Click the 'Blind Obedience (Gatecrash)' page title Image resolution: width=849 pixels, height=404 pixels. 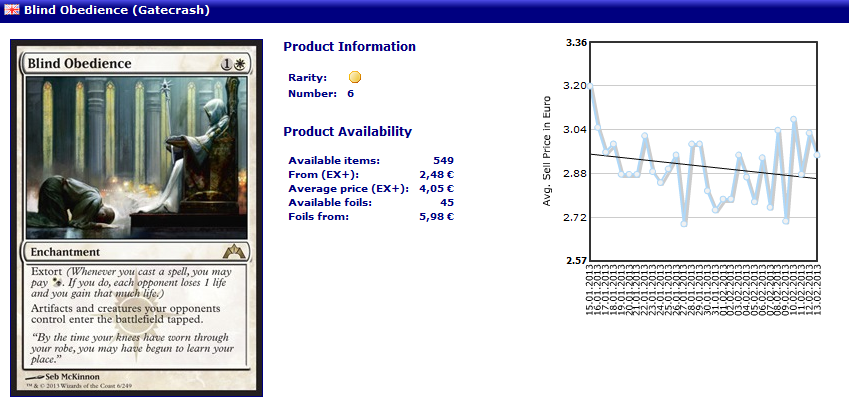pos(116,10)
